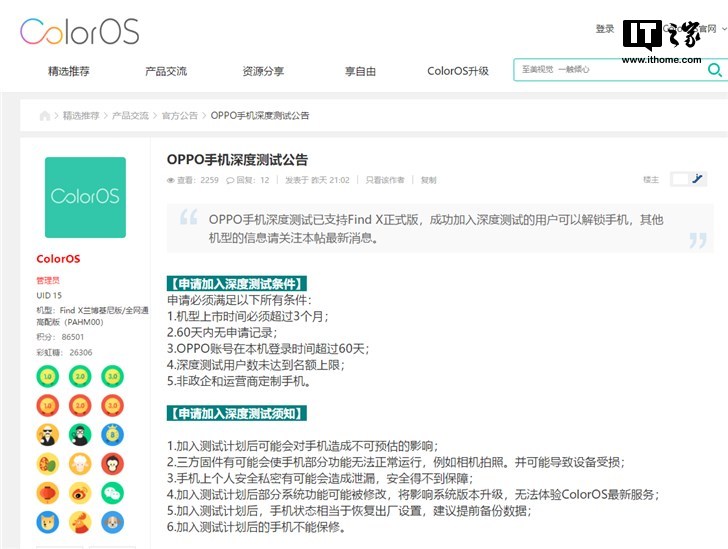Click the blue tool icon beside 楼主
Screen dimensions: 728x549
697,179
